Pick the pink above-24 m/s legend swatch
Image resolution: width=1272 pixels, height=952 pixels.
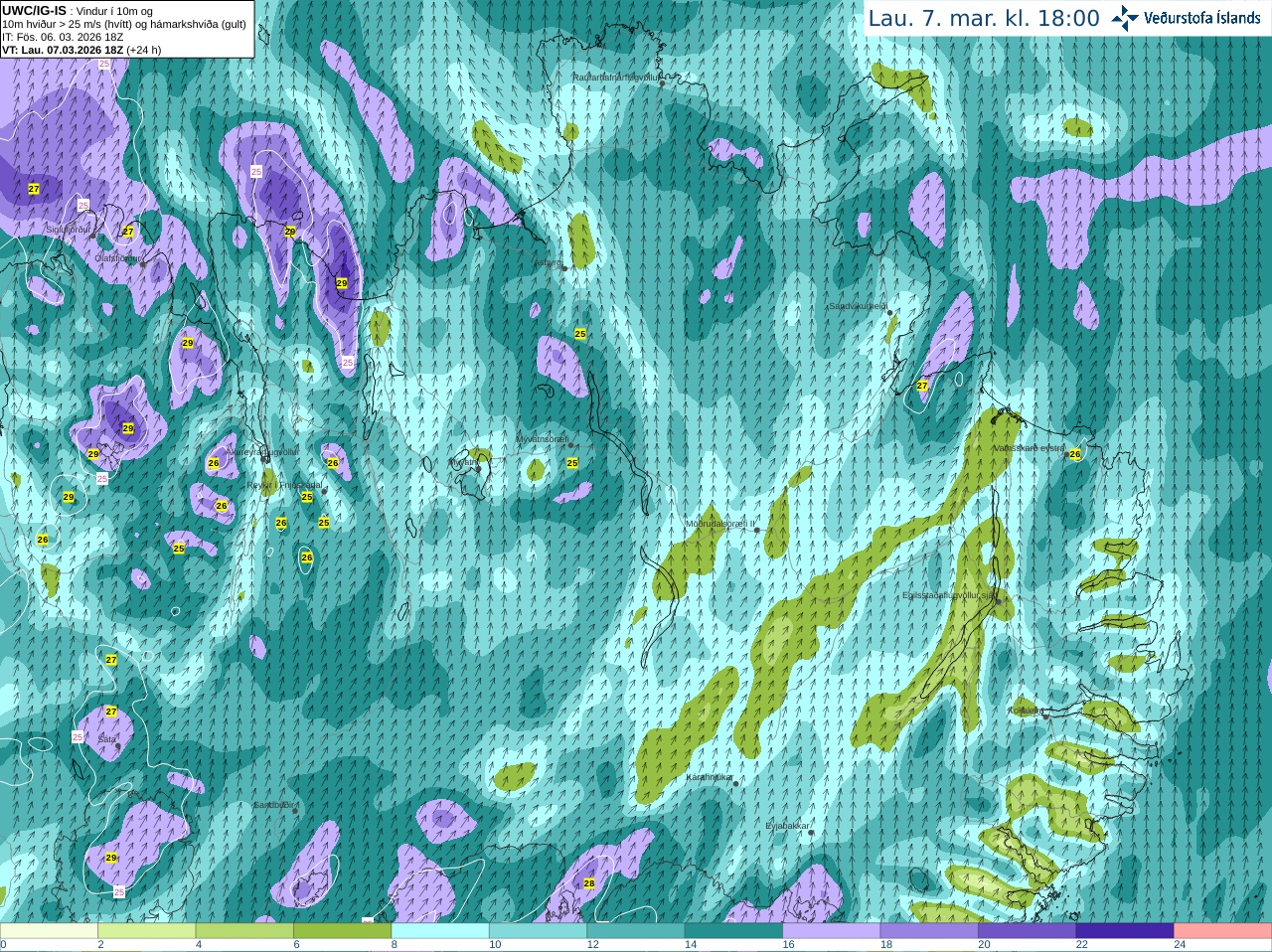(1223, 931)
